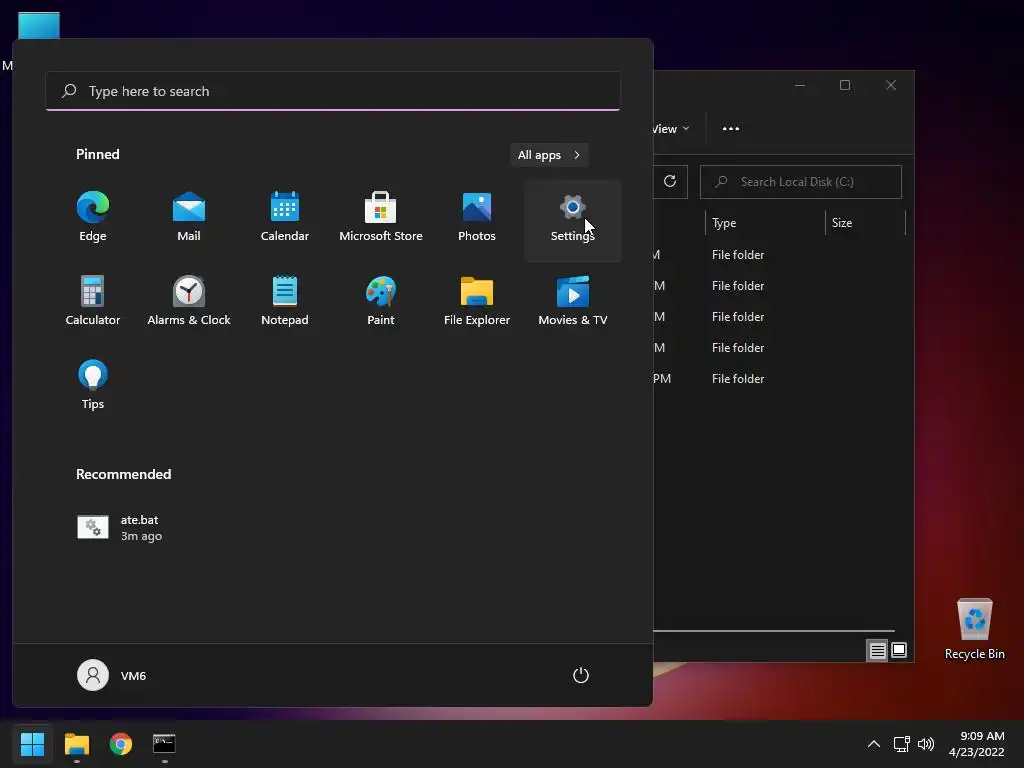Click Search Local Disk (C:) field

click(x=801, y=182)
